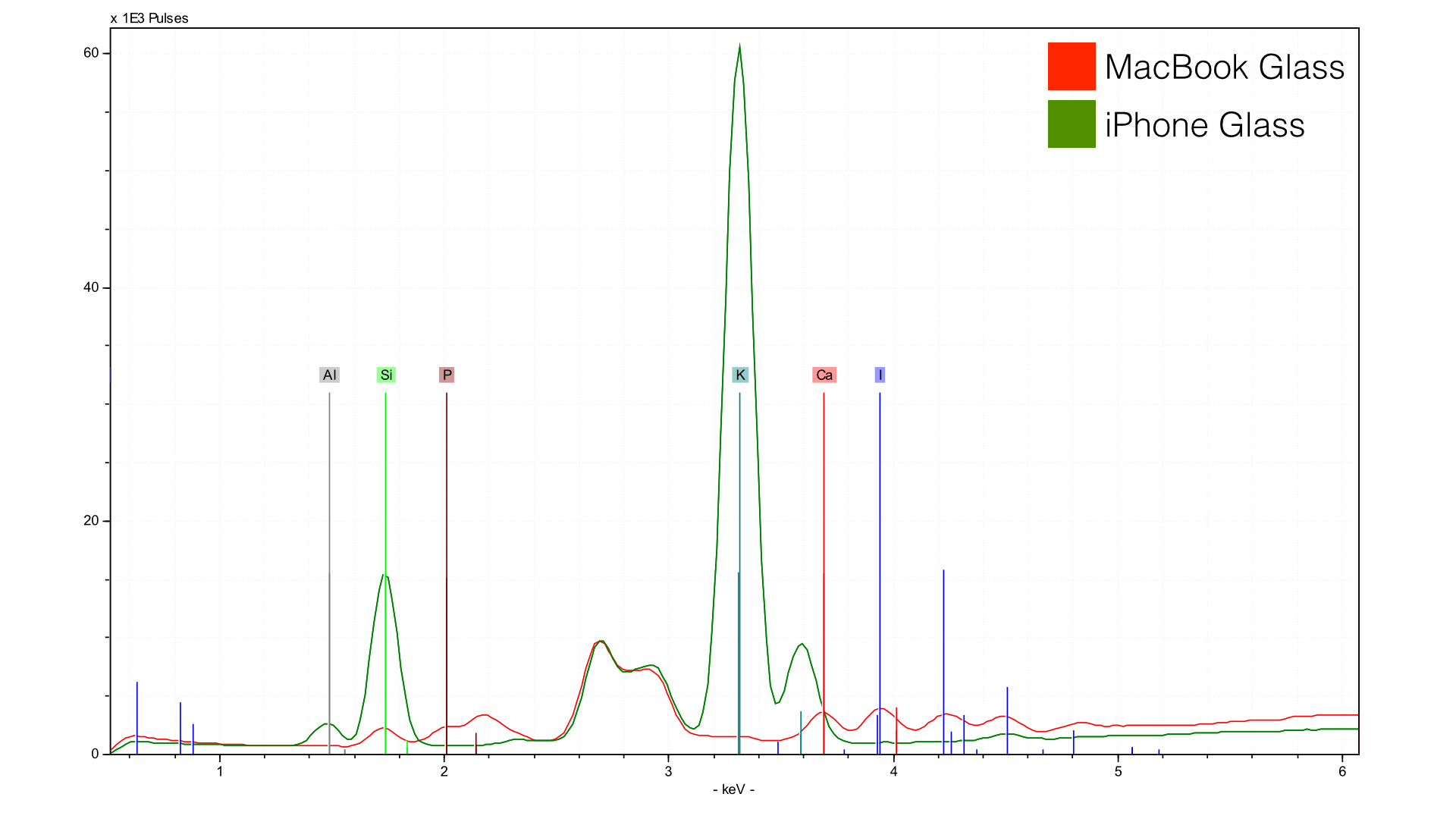Image resolution: width=1456 pixels, height=819 pixels.
Task: Click the x-axis value 6
Action: coord(1342,772)
